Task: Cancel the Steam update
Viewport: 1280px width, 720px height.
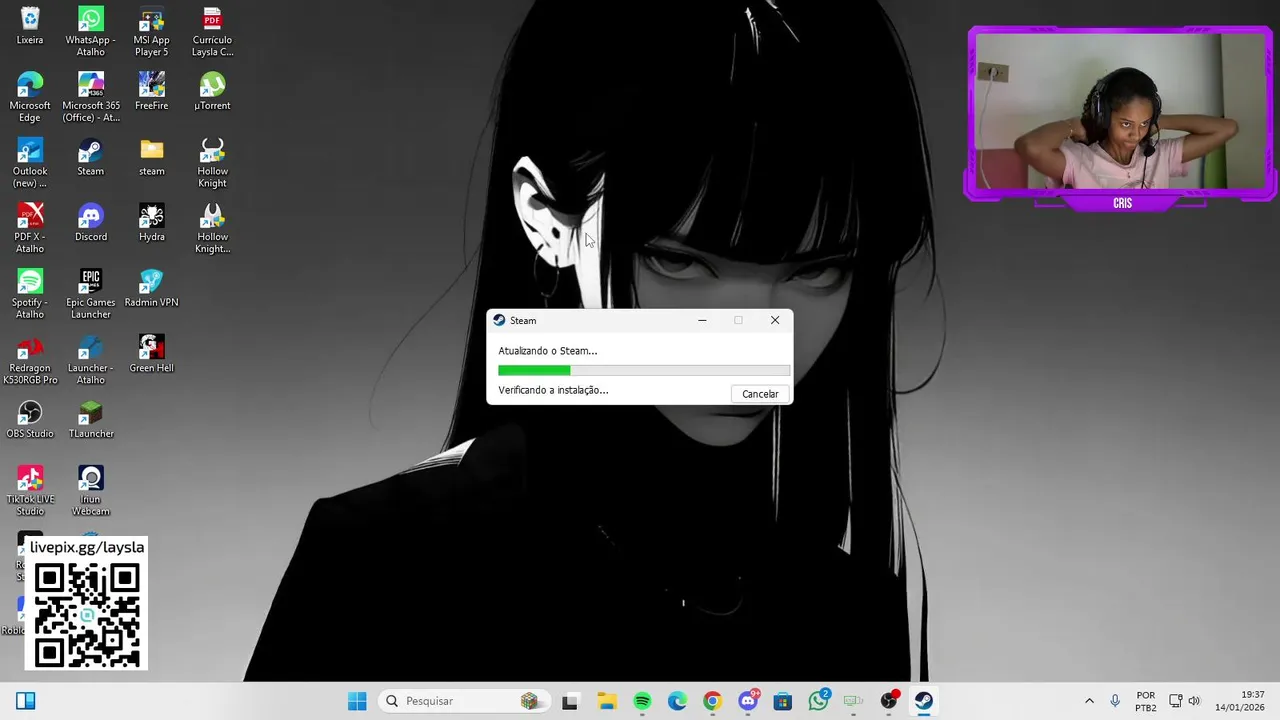Action: [x=760, y=394]
